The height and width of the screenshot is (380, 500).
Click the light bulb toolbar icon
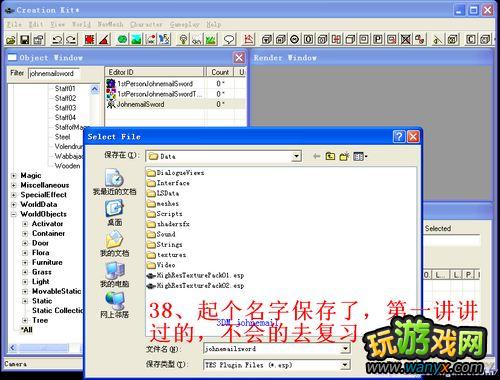(183, 39)
